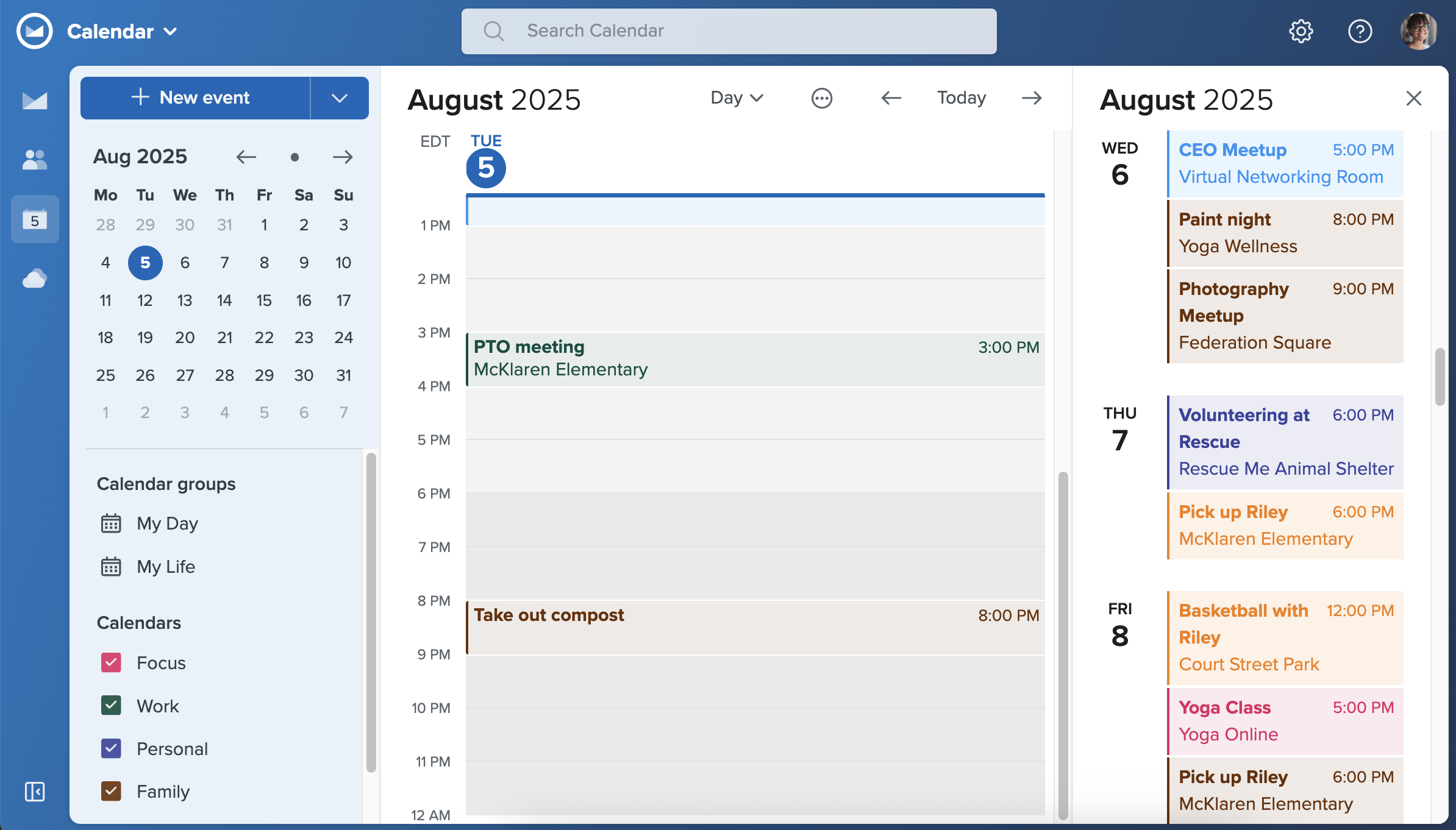Open the Day view dropdown
1456x830 pixels.
coord(737,98)
